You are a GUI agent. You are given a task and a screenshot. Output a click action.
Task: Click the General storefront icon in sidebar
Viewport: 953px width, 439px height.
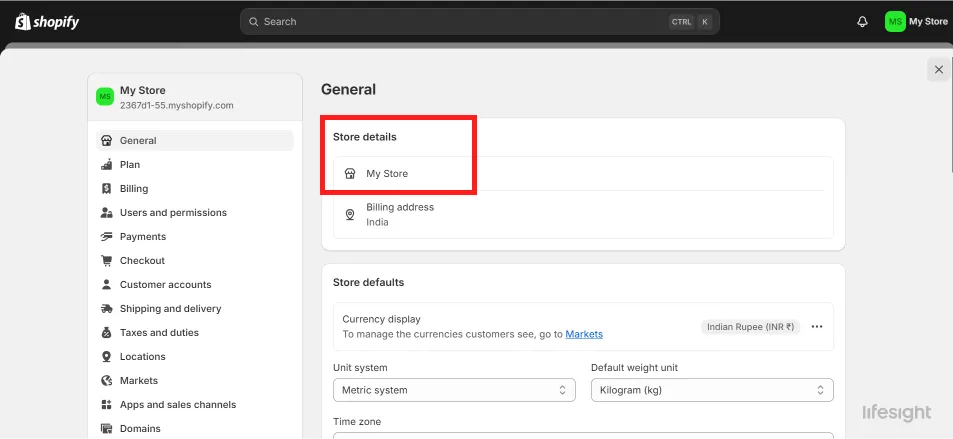pyautogui.click(x=106, y=140)
